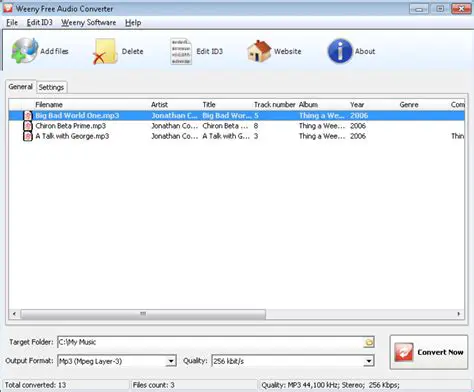474x392 pixels.
Task: Click 'Files count: 3' in status bar
Action: point(154,385)
